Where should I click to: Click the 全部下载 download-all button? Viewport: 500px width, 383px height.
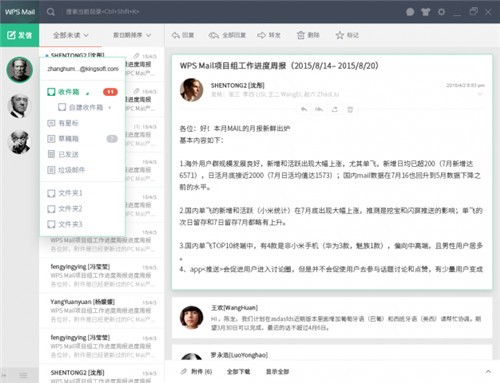pos(238,371)
